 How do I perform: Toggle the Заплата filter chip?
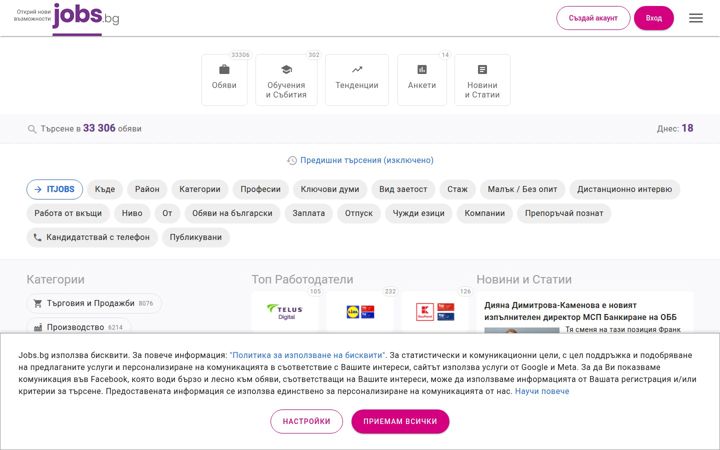click(309, 213)
